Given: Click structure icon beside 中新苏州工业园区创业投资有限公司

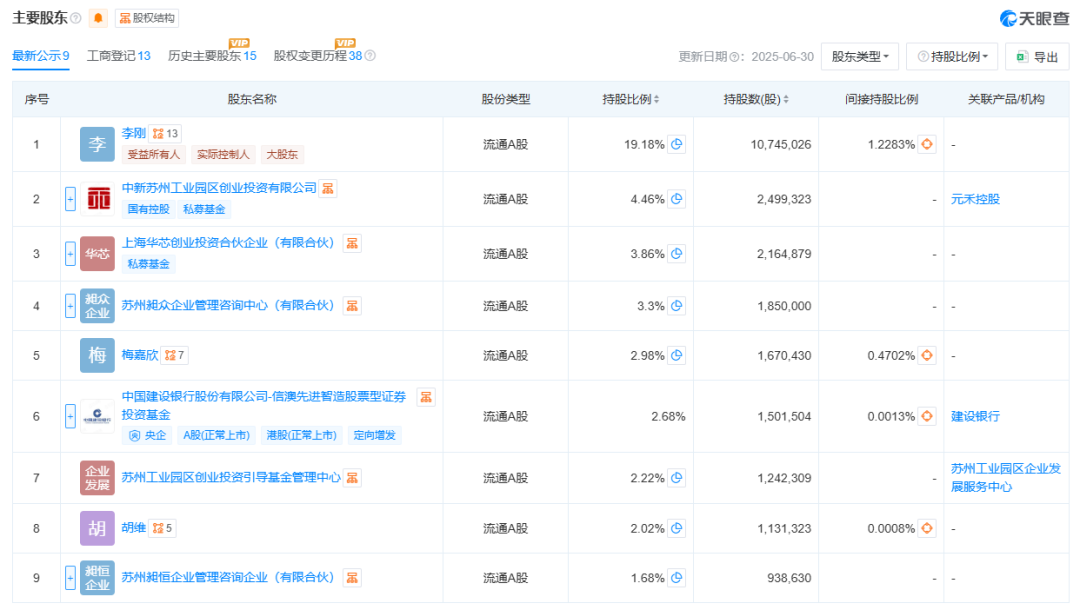Looking at the screenshot, I should coord(328,188).
